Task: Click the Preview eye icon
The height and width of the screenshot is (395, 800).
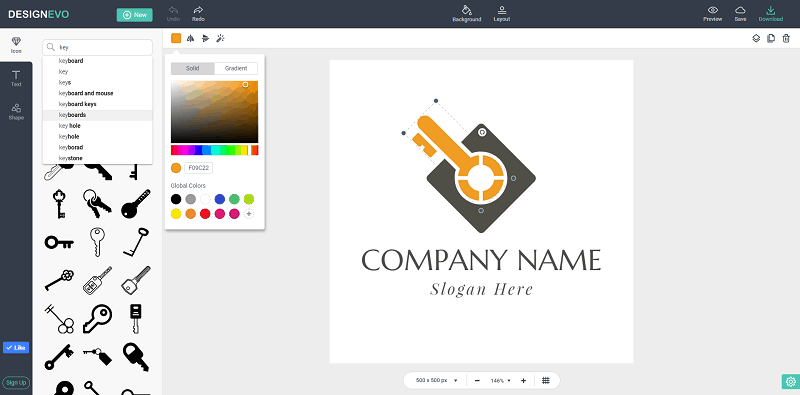Action: pos(712,10)
